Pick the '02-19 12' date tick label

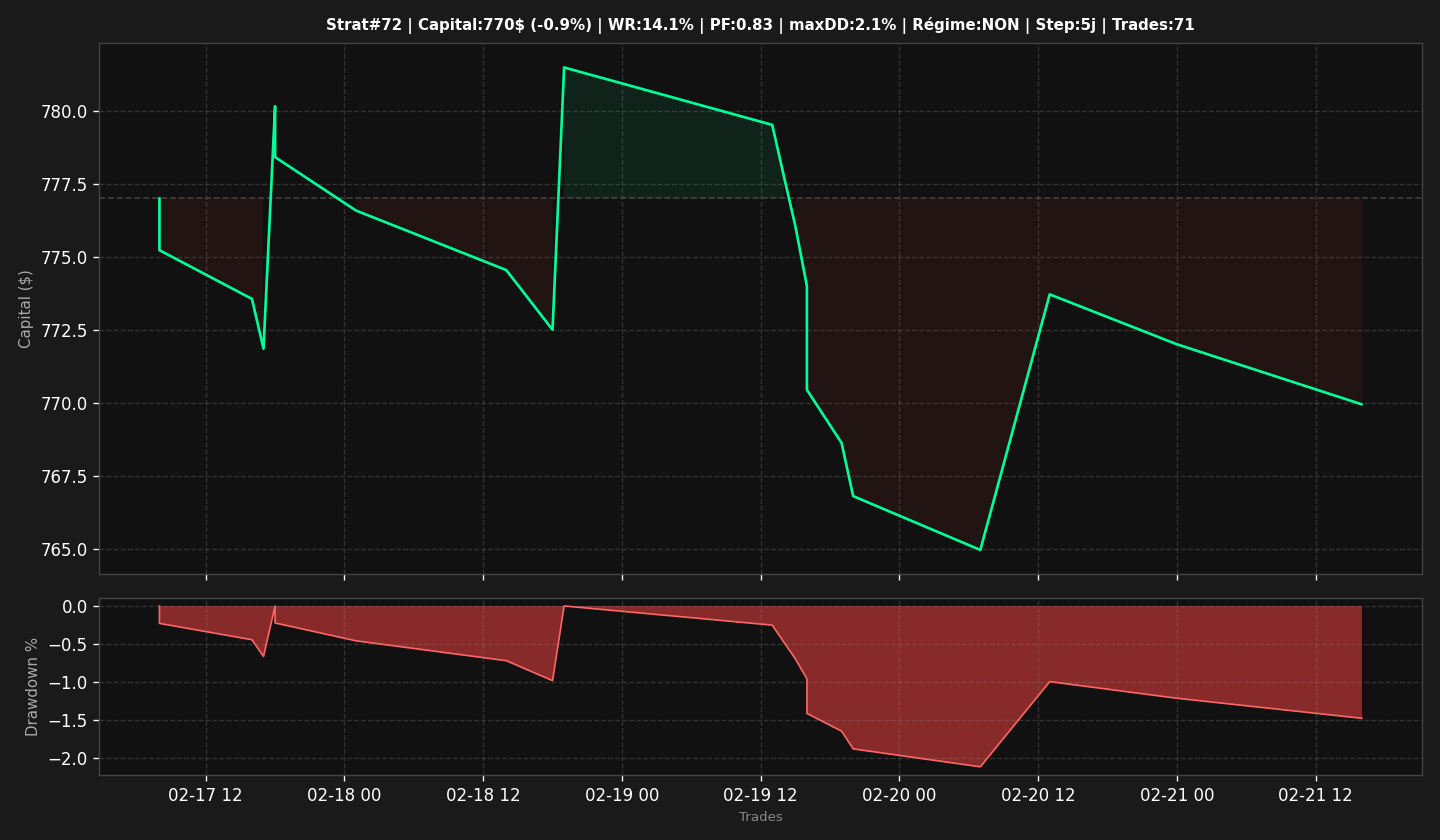click(761, 795)
